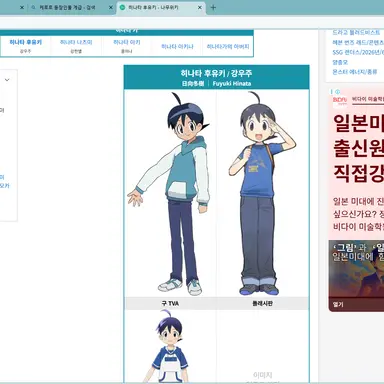The image size is (384, 384).
Task: Click the 구 TVA Fuyuki hoodie image
Action: 170,194
